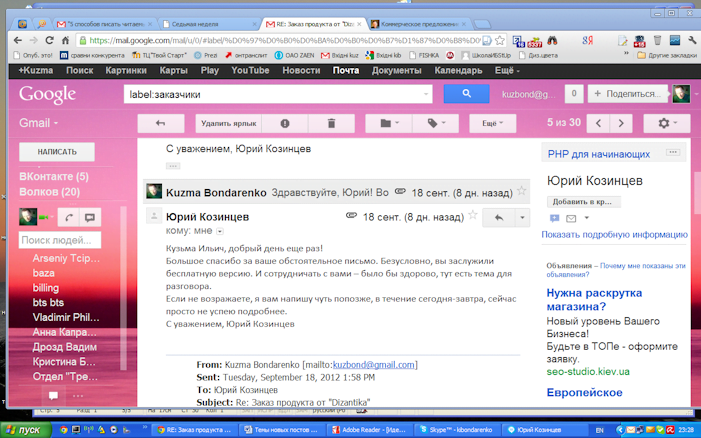Open Нужна раскрутка магазина ad
Viewport: 701px width, 438px height.
[x=594, y=300]
